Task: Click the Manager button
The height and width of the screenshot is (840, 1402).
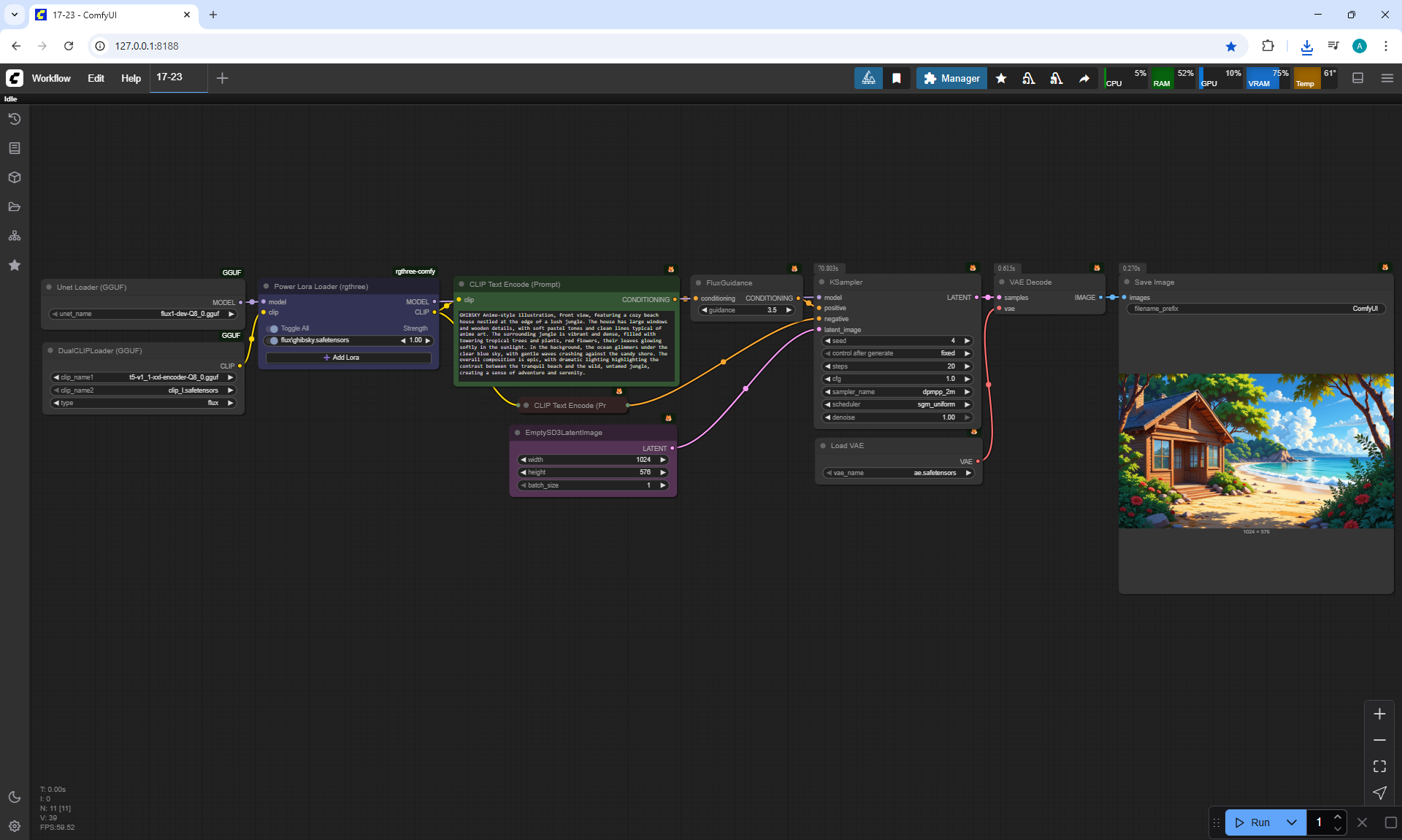Action: pos(951,78)
